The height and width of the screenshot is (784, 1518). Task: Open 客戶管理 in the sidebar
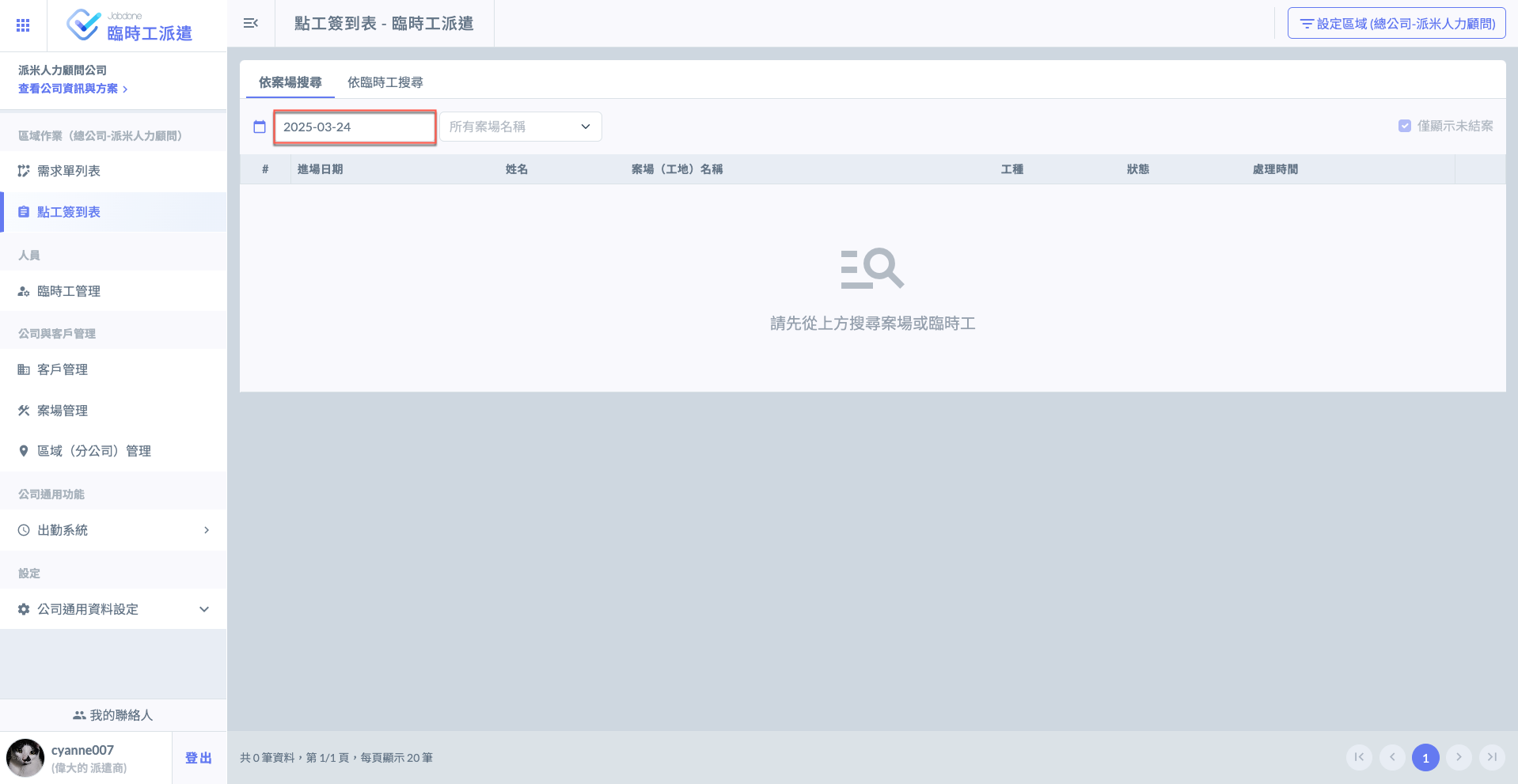113,369
